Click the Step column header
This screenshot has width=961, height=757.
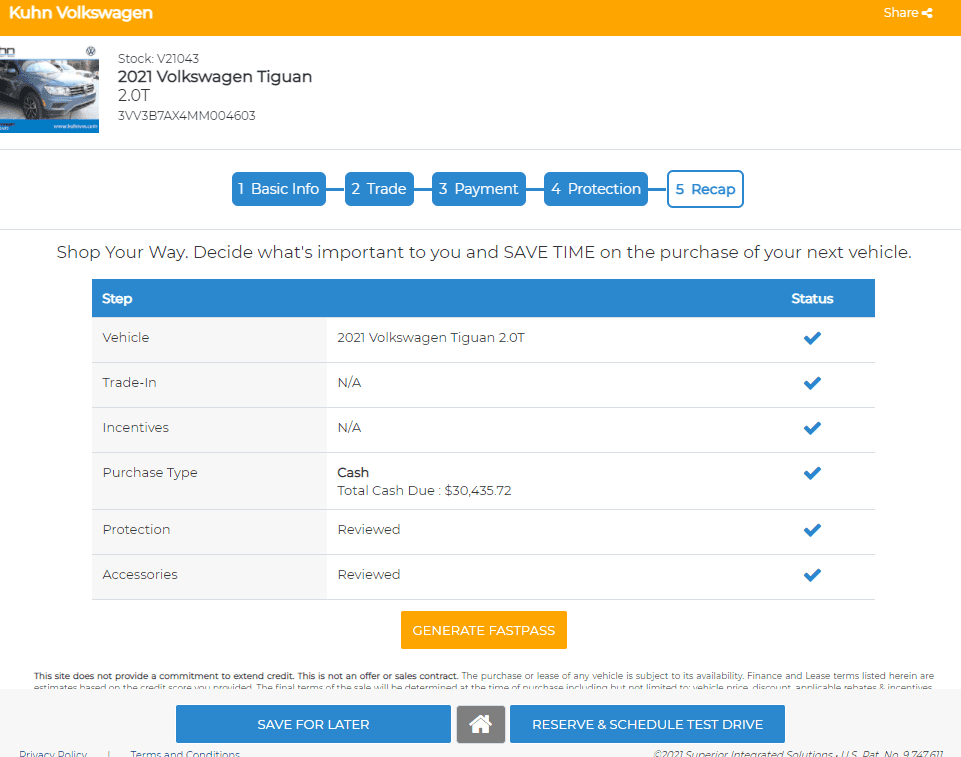(x=117, y=299)
